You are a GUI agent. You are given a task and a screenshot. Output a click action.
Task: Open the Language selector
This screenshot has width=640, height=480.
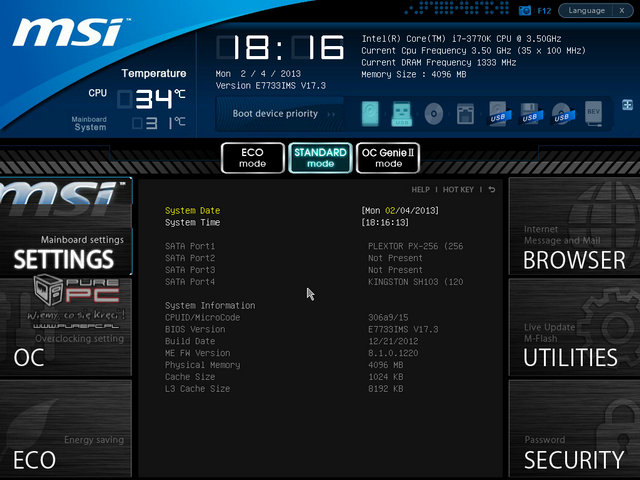click(586, 11)
